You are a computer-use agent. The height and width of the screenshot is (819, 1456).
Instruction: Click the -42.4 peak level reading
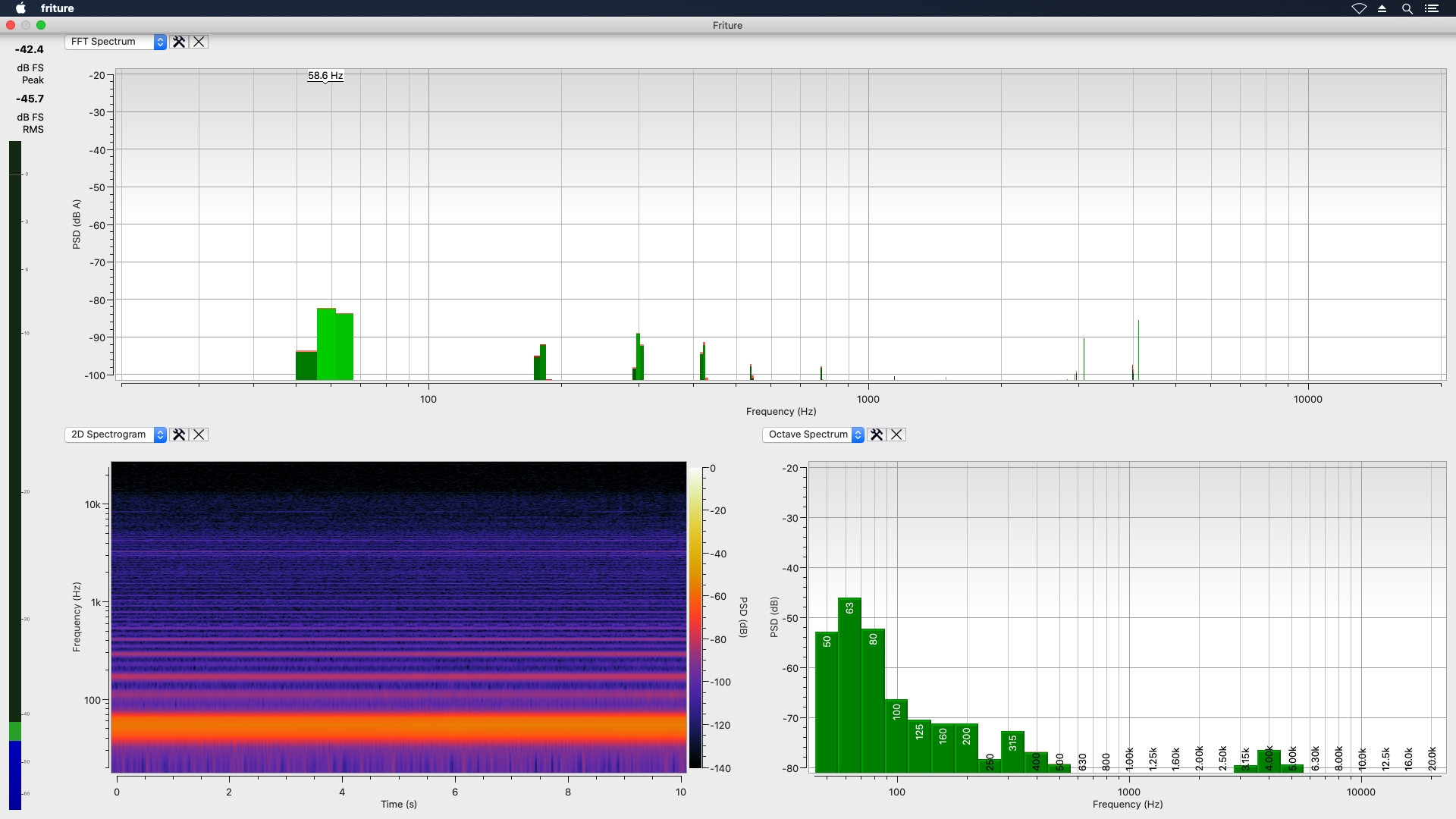[x=30, y=49]
